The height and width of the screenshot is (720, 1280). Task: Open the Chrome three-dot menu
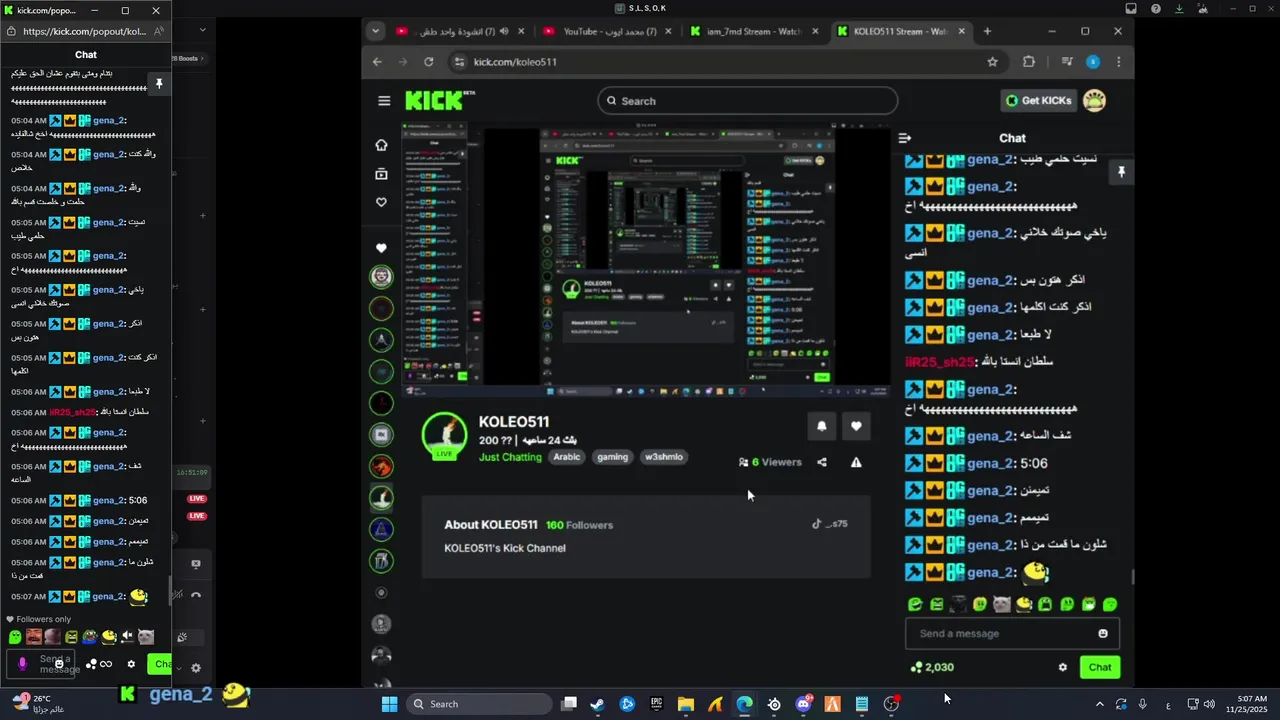1118,62
